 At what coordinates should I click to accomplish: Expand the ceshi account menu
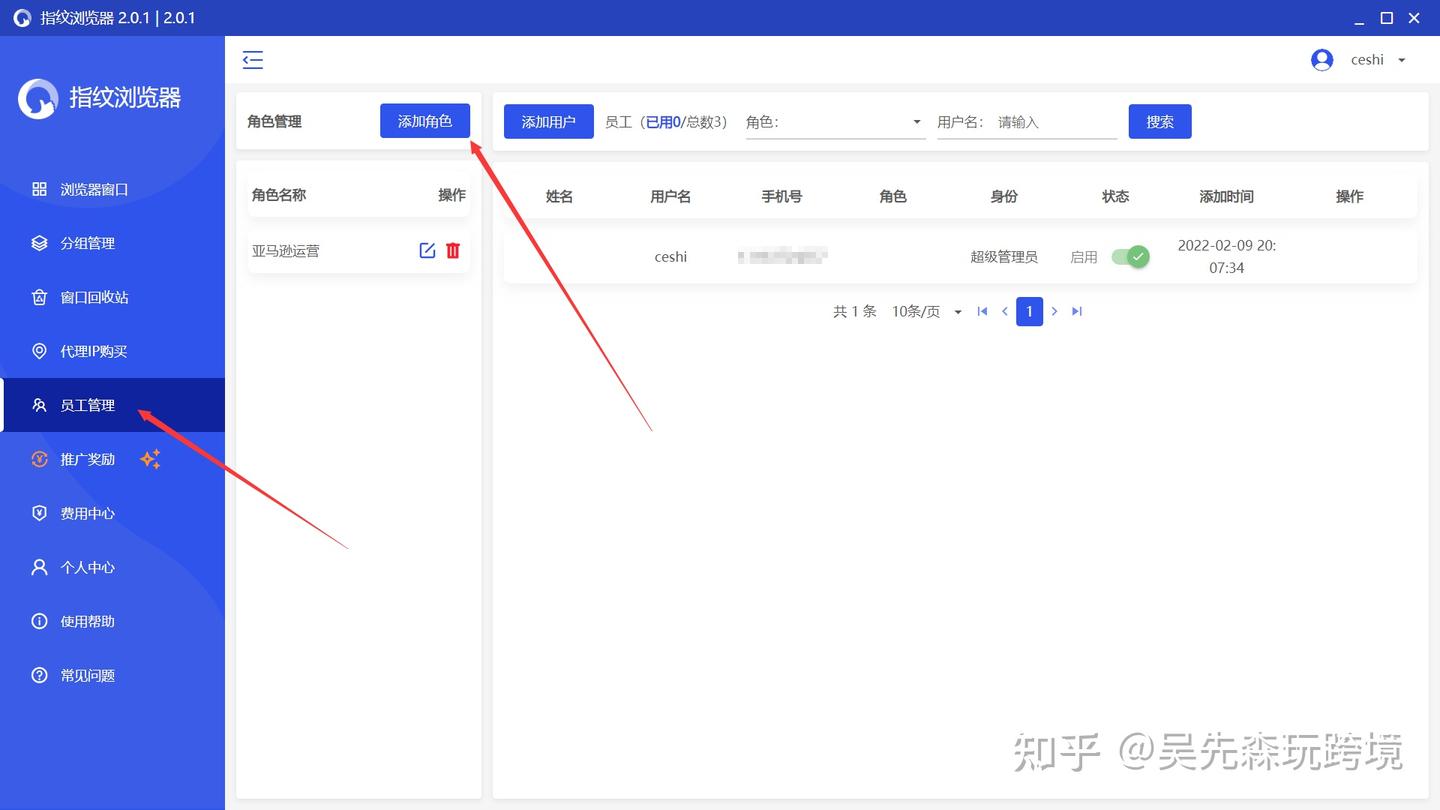(1400, 59)
